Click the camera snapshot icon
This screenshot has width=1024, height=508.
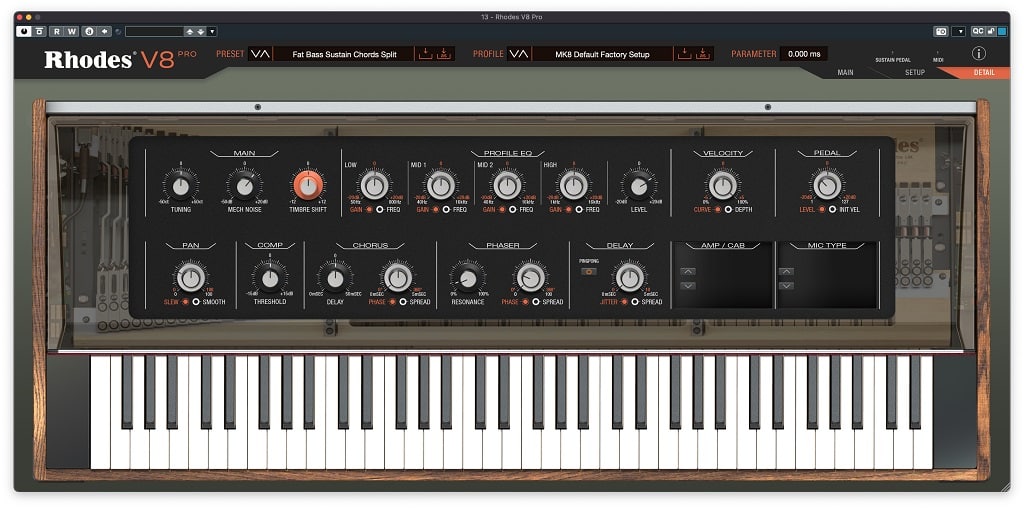941,31
